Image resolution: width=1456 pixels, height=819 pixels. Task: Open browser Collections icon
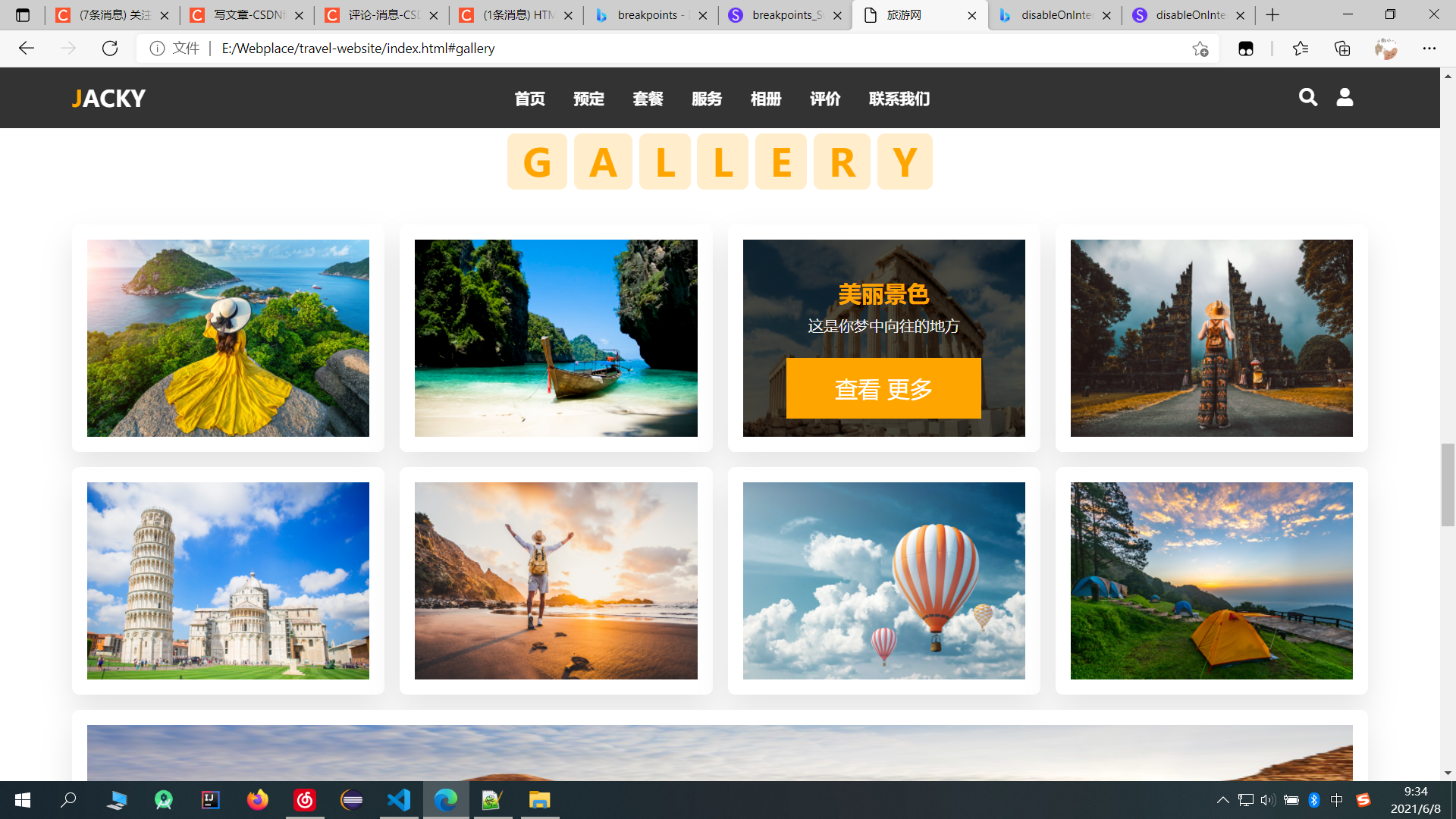coord(1342,49)
